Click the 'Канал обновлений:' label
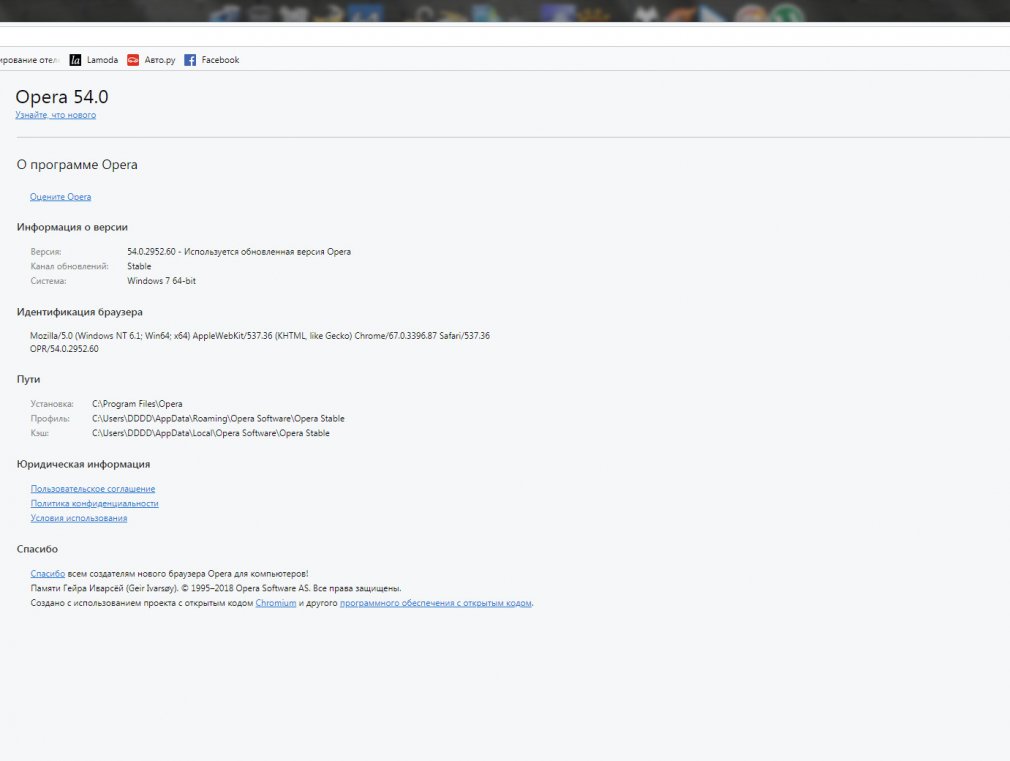The image size is (1010, 761). (x=70, y=266)
